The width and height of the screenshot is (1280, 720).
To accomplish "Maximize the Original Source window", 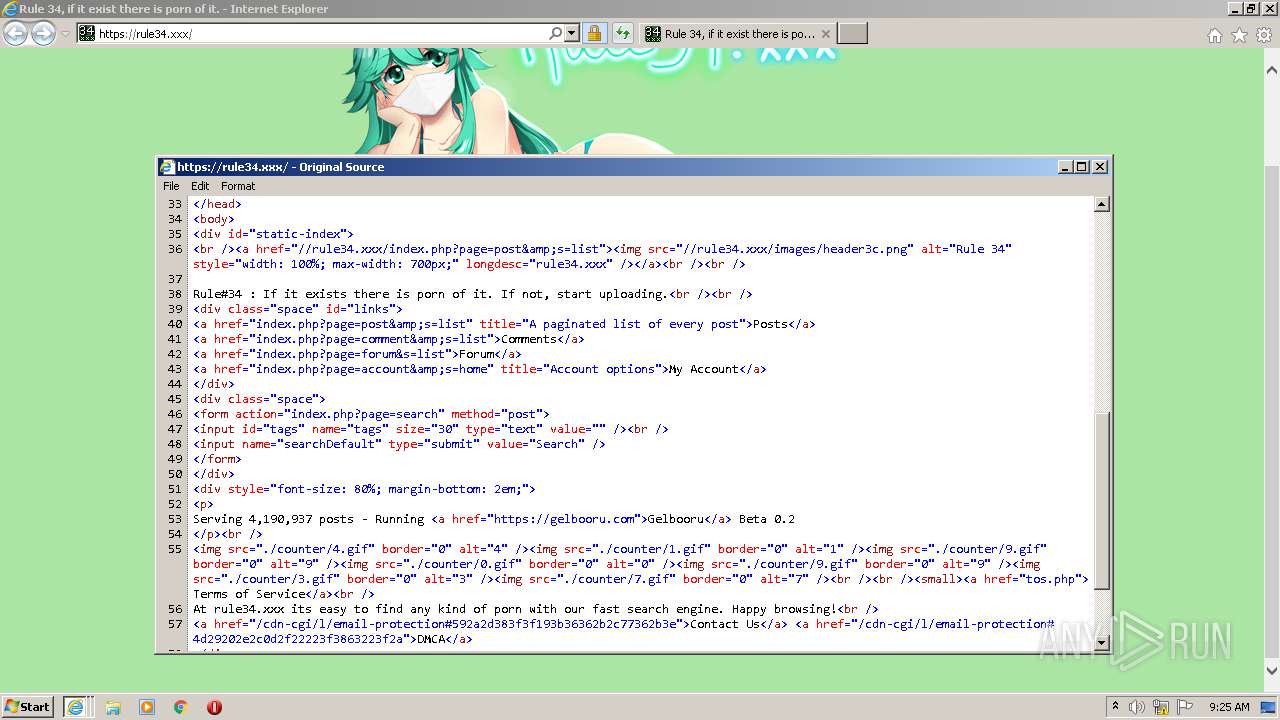I will [x=1082, y=167].
